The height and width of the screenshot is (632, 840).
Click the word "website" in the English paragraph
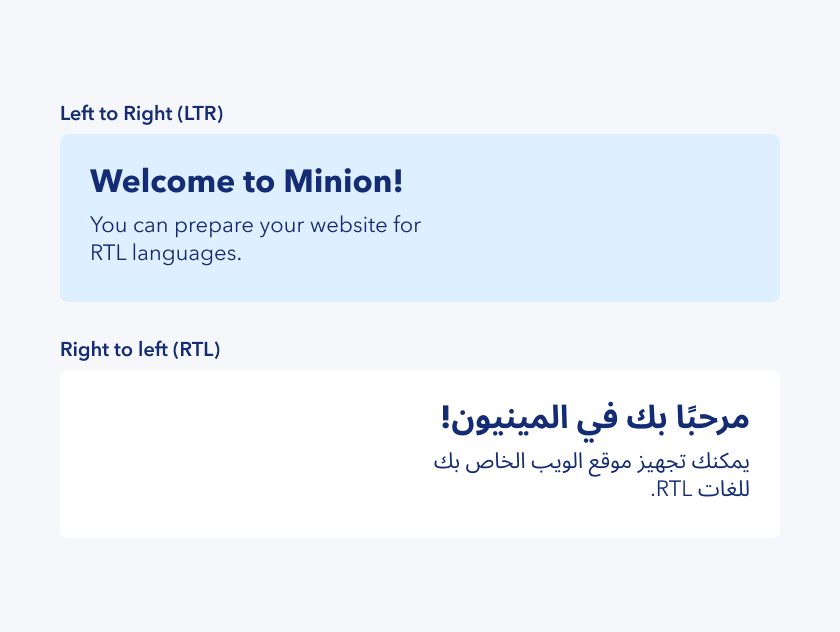coord(346,225)
